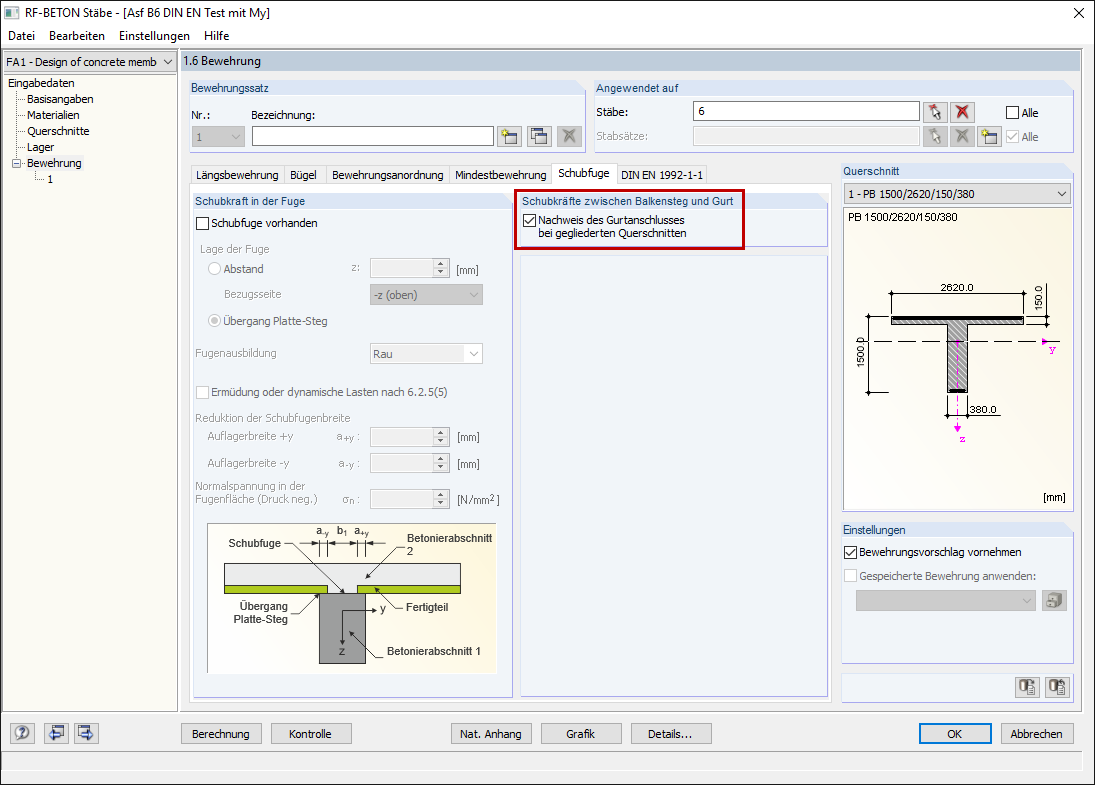Open Details... button
This screenshot has width=1095, height=785.
[x=670, y=734]
